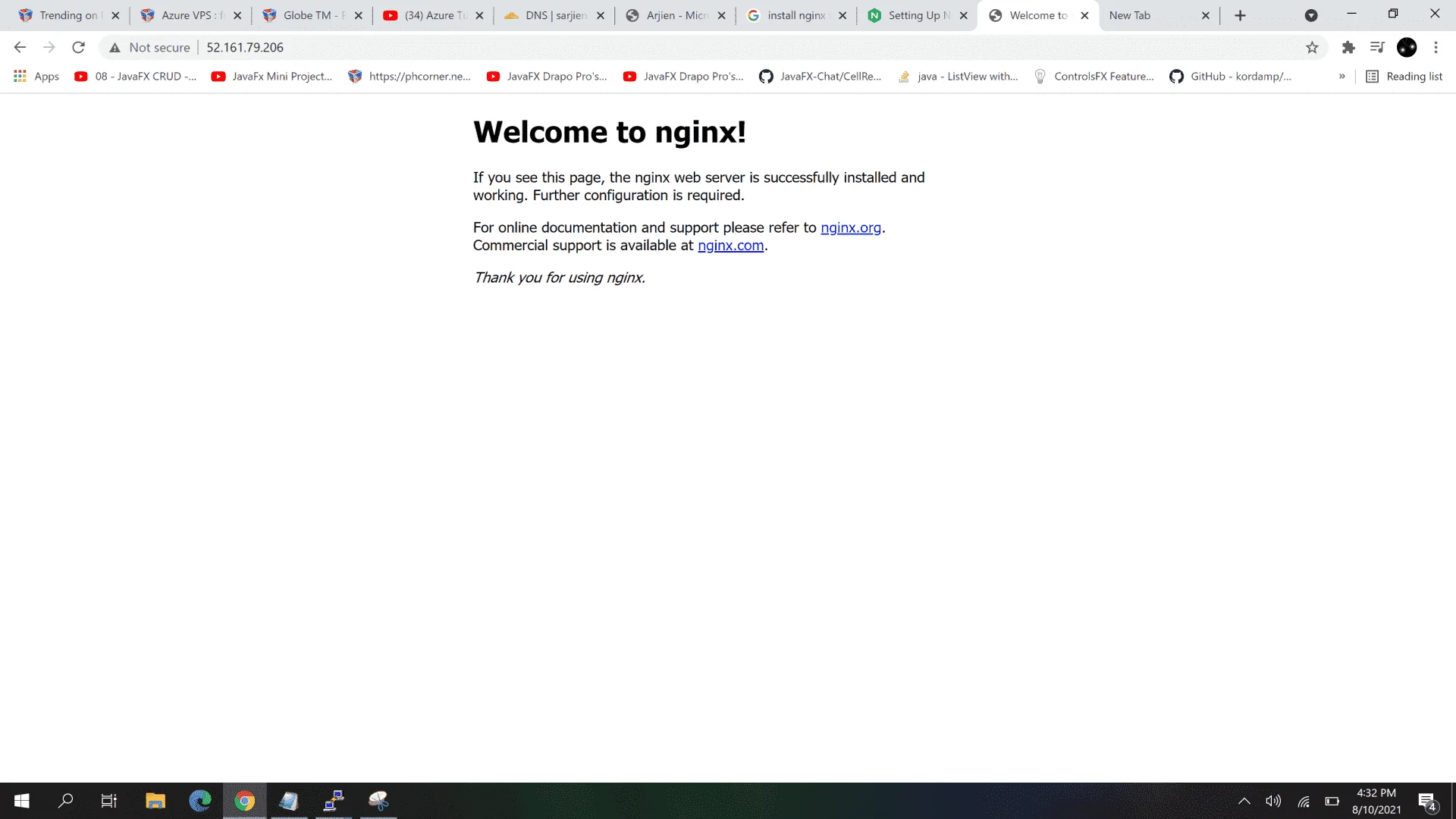The height and width of the screenshot is (819, 1456).
Task: Follow the nginx.org documentation link
Action: pyautogui.click(x=851, y=227)
